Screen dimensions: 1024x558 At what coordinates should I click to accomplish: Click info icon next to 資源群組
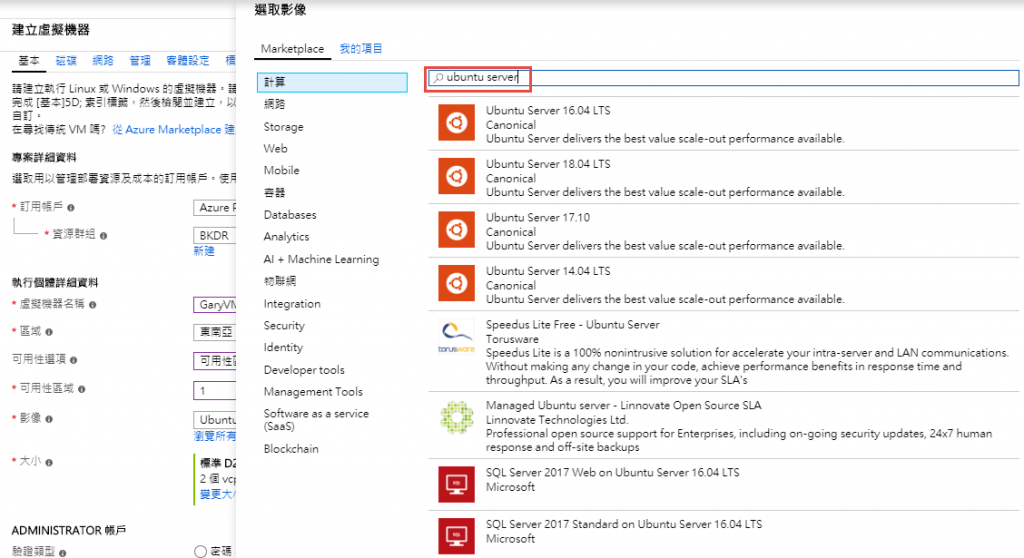pyautogui.click(x=103, y=235)
